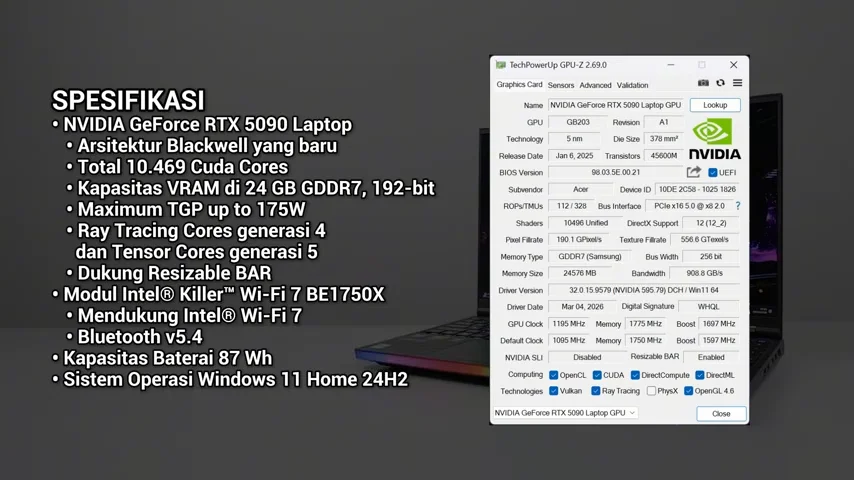Screen dimensions: 854x480
Task: Click the Revision value A1
Action: (x=663, y=122)
